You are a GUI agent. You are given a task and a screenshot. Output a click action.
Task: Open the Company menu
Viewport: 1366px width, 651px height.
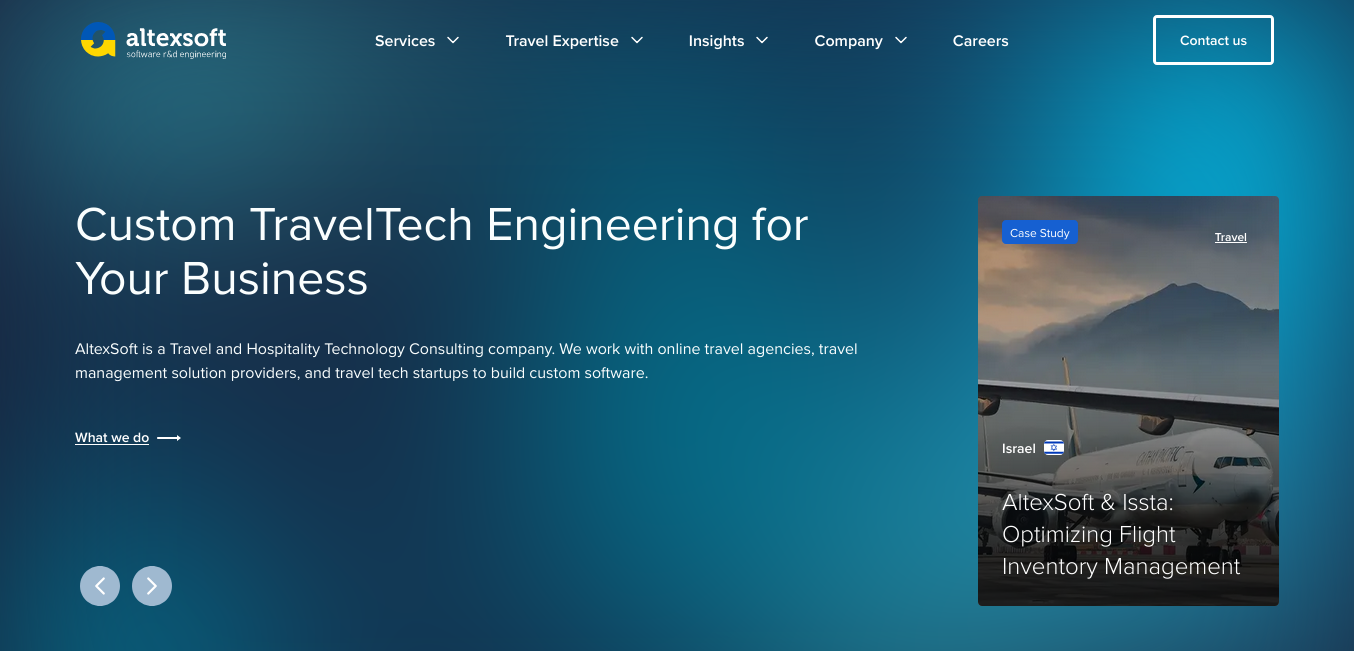pyautogui.click(x=848, y=41)
